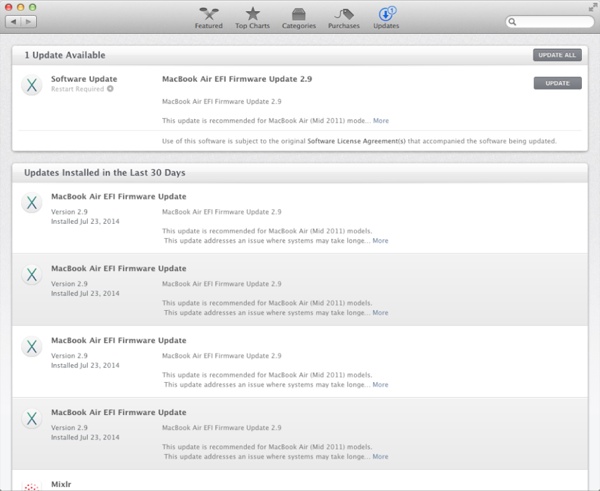Click the search magnifier icon
This screenshot has width=600, height=491.
coord(512,22)
